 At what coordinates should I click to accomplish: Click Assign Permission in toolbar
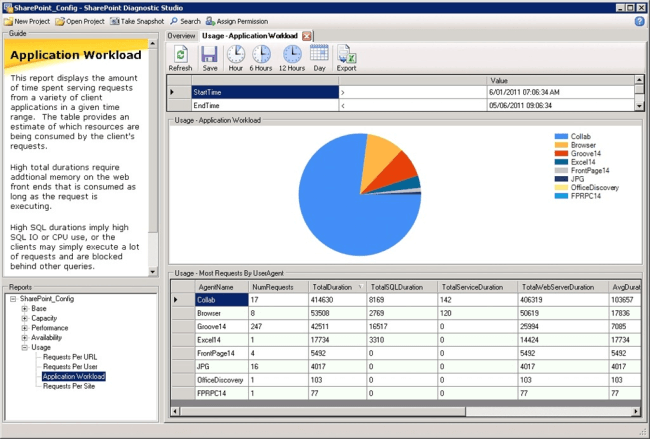[x=237, y=21]
